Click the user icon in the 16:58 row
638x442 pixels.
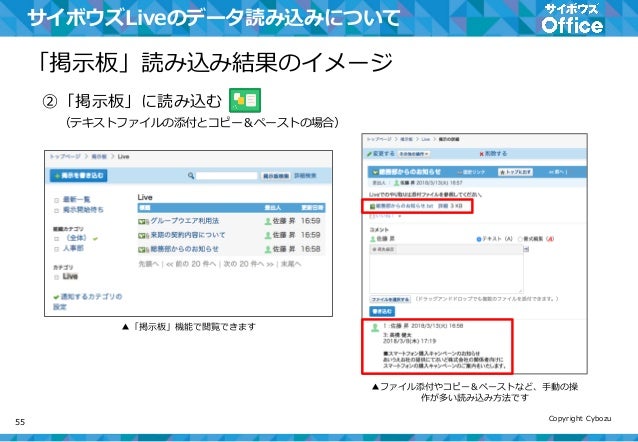tap(268, 249)
